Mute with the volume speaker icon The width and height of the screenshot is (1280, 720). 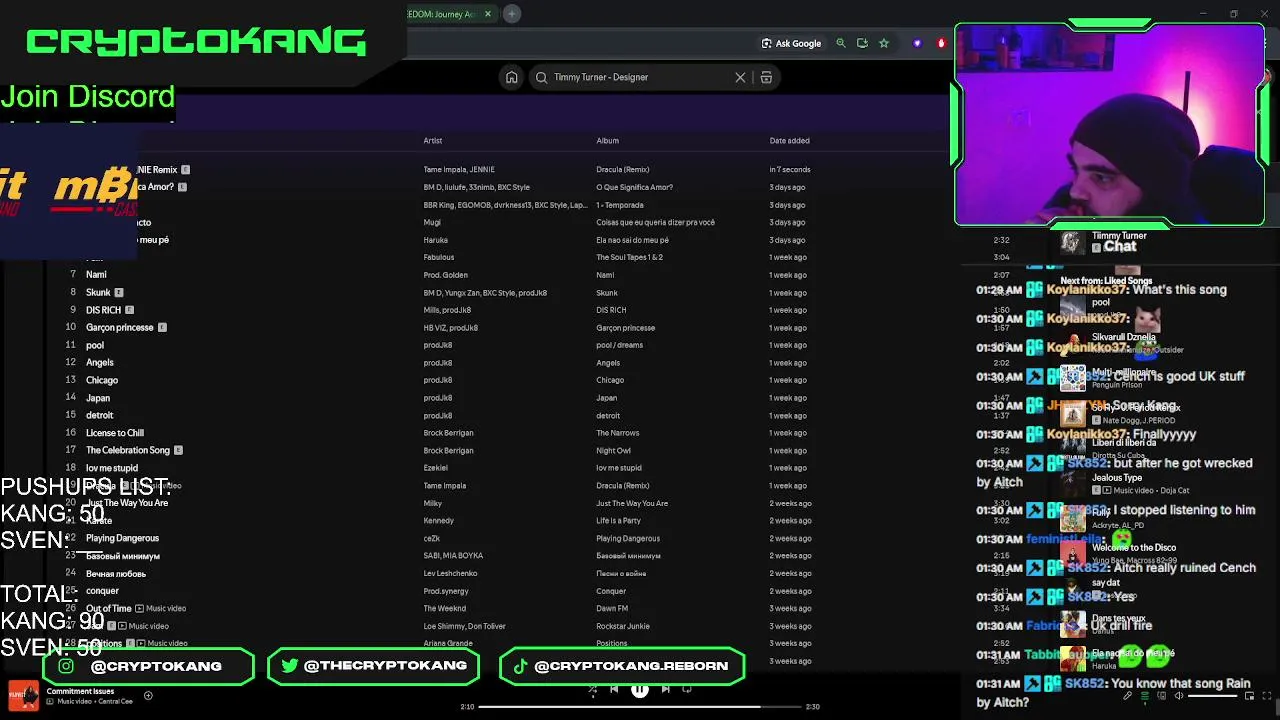(1178, 696)
